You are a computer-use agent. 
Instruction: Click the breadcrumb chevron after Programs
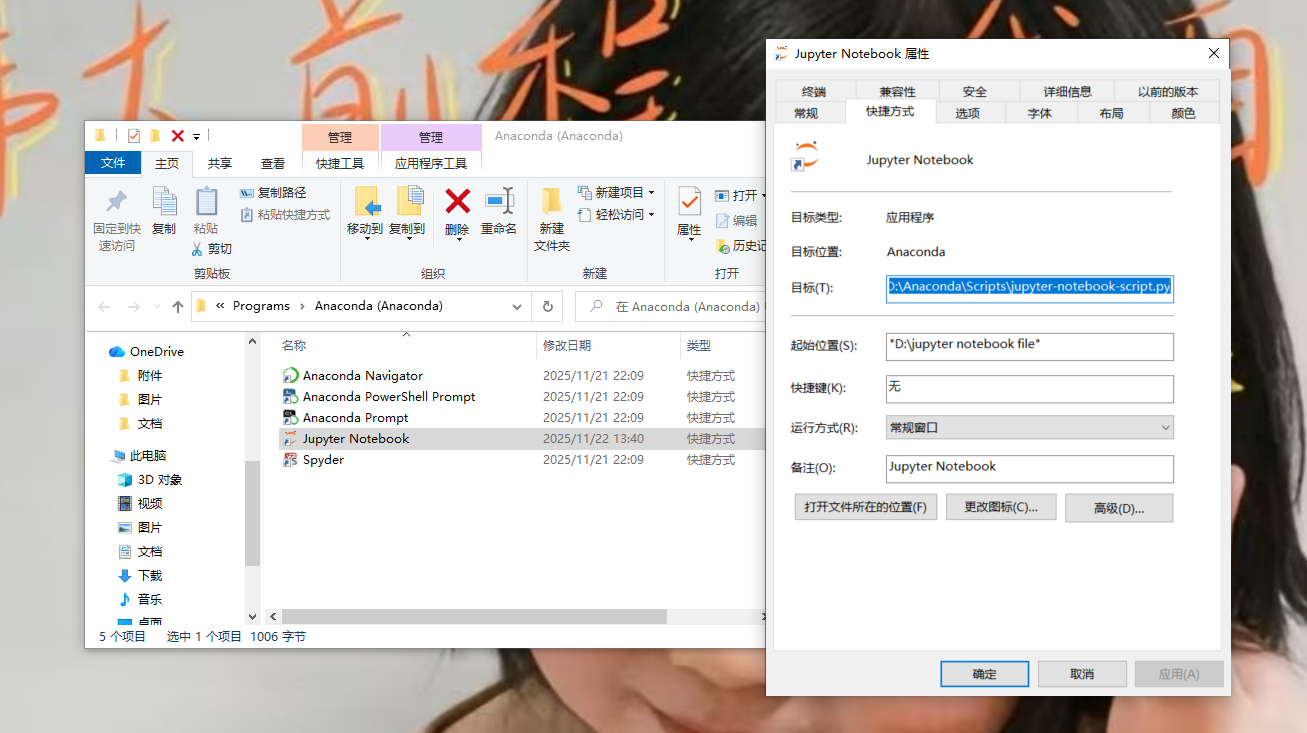[x=302, y=306]
